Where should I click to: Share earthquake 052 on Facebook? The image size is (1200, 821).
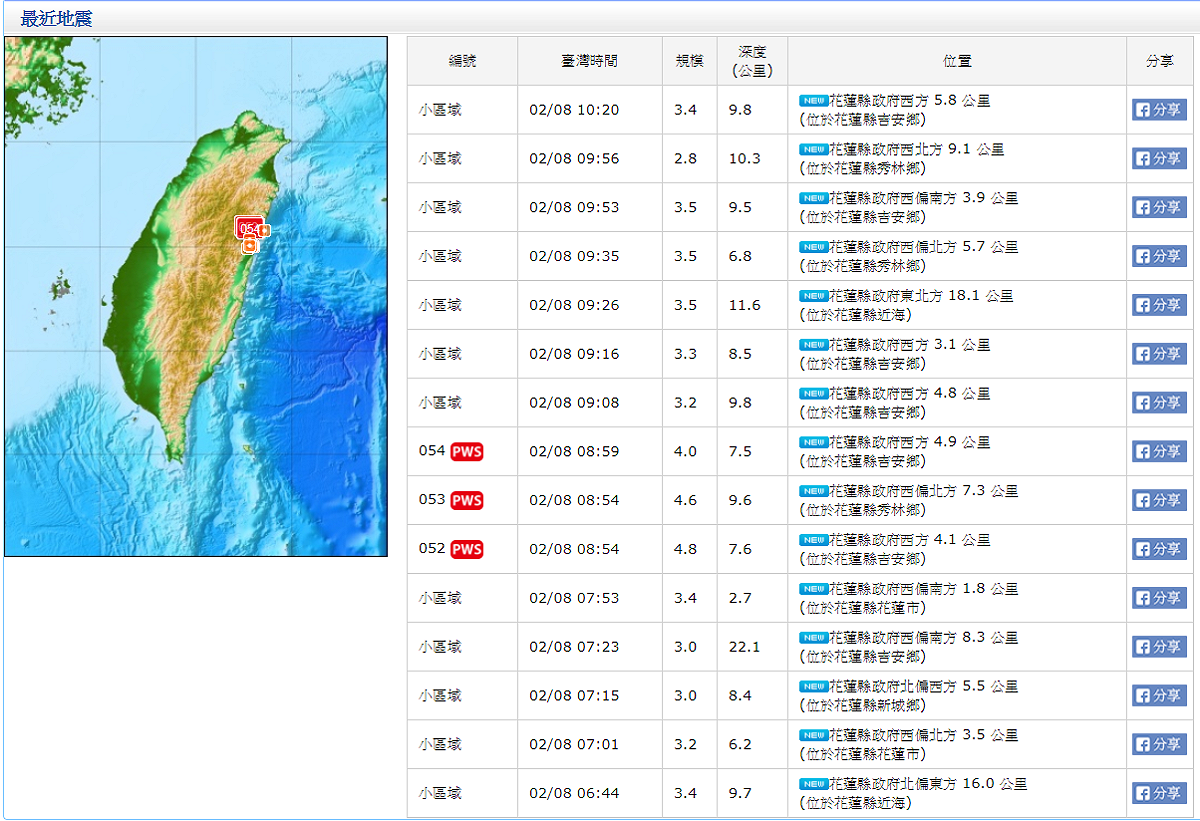click(1159, 549)
